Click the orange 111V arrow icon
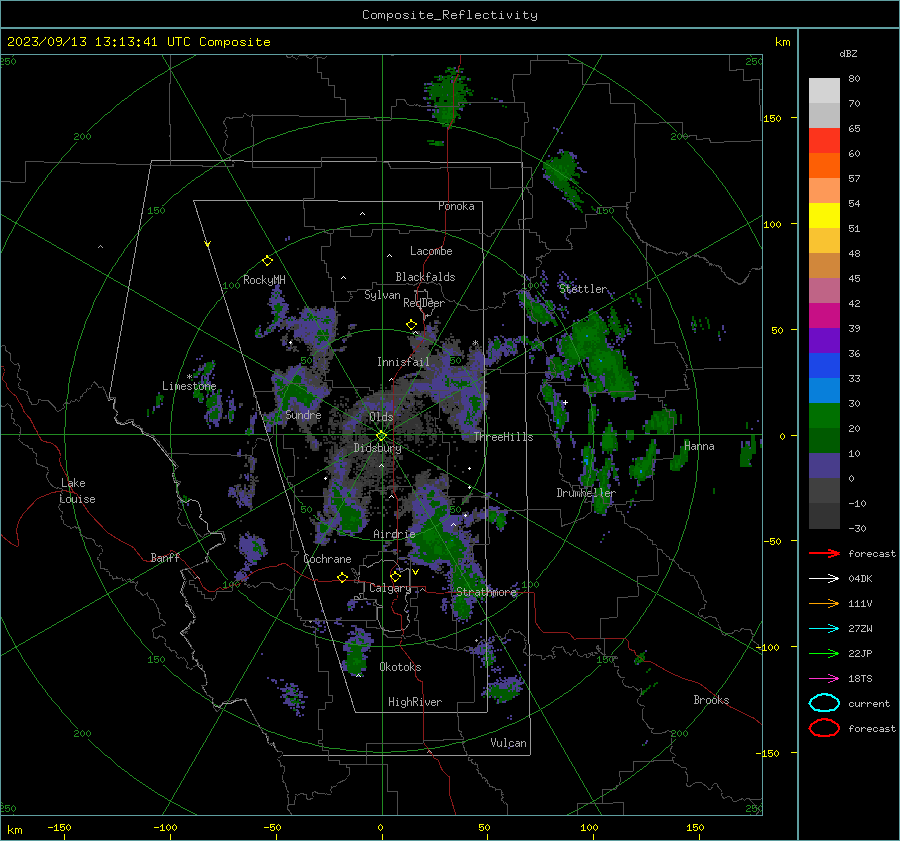Viewport: 900px width, 841px height. pos(824,603)
